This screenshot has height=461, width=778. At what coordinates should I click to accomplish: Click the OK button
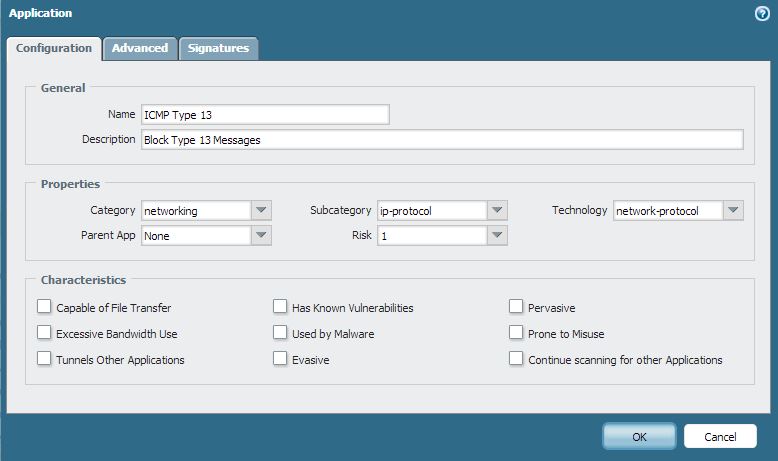[x=639, y=437]
